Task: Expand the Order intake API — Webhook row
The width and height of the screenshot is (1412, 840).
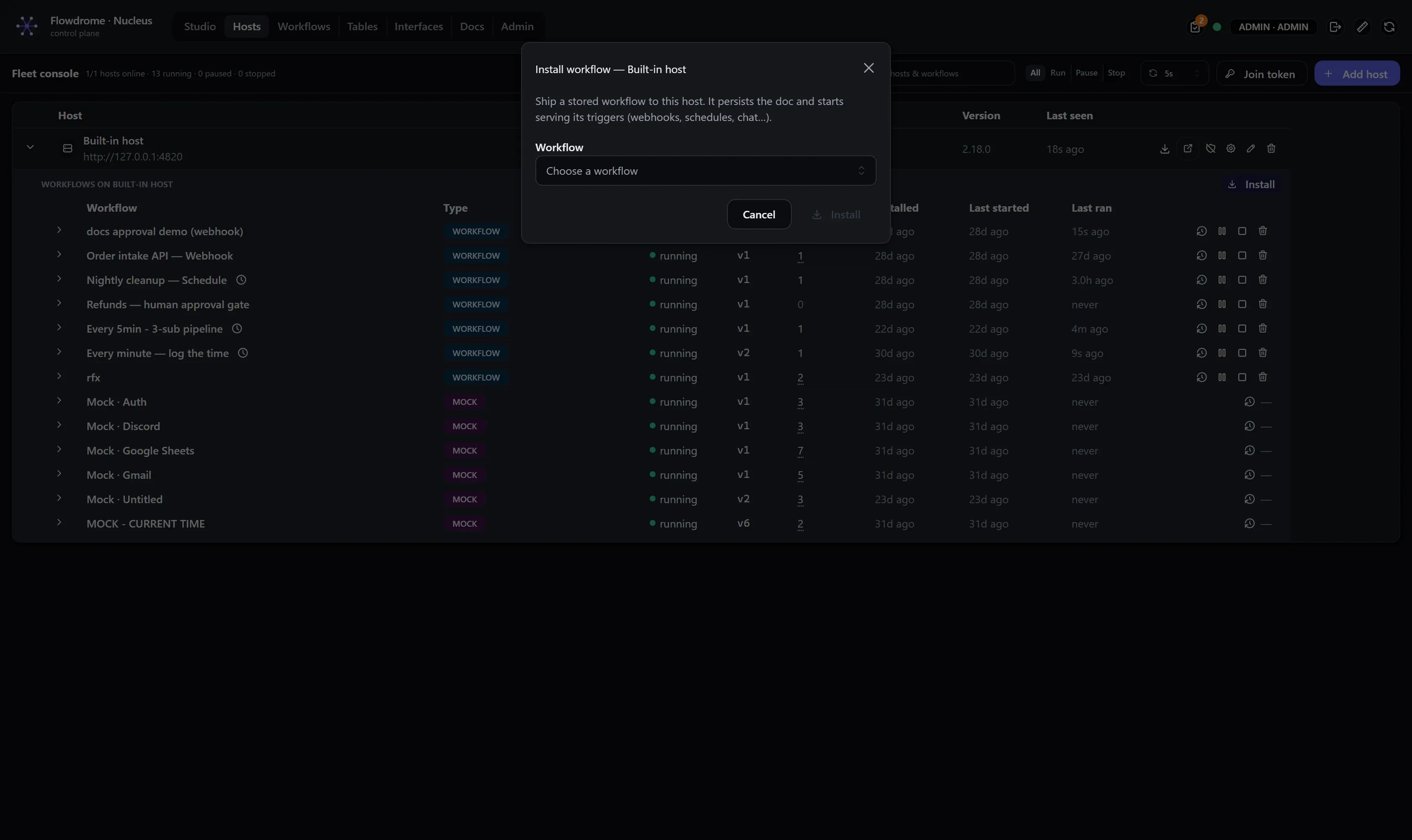Action: click(x=59, y=254)
